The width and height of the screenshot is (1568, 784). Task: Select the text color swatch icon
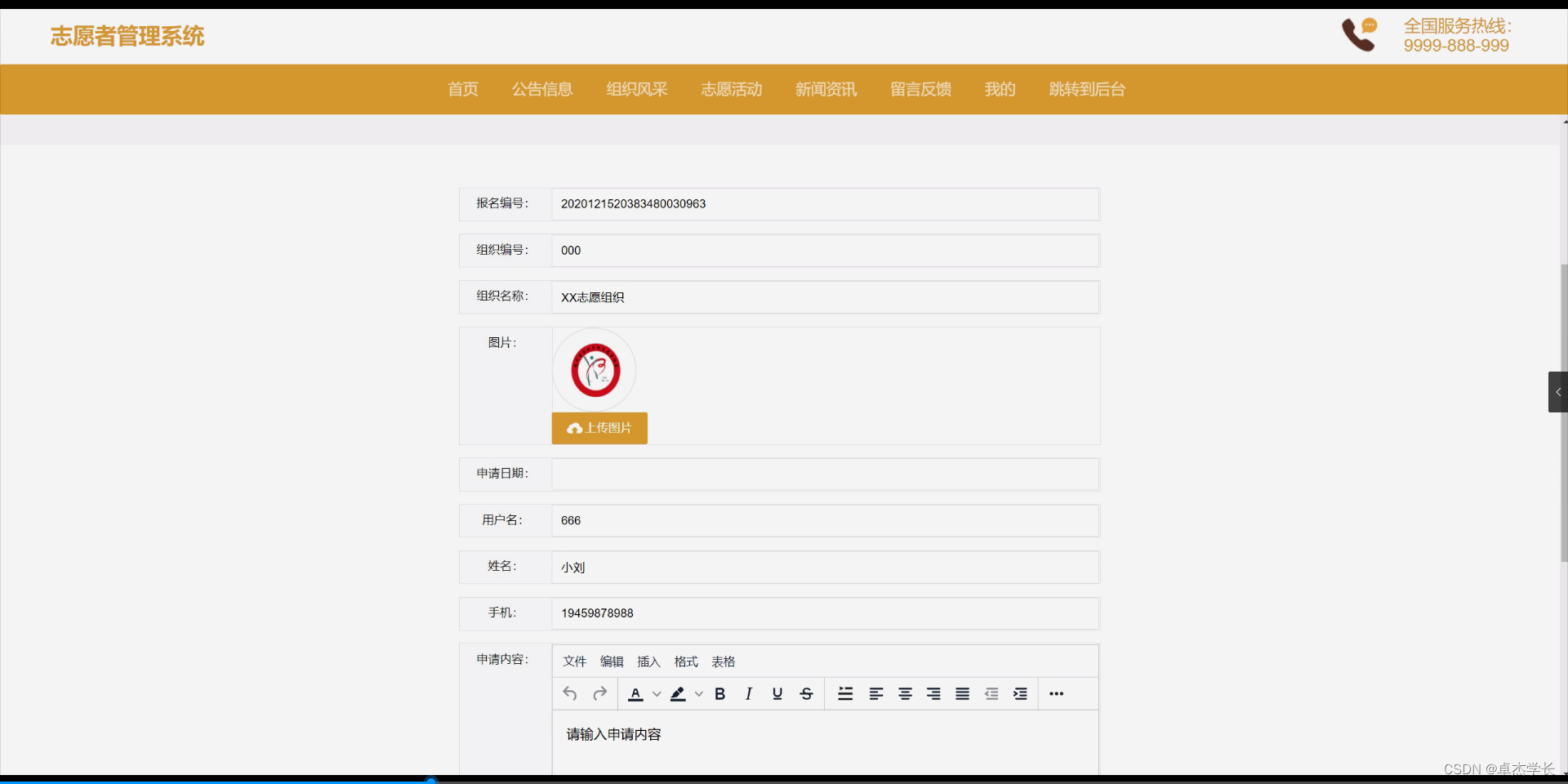(637, 693)
